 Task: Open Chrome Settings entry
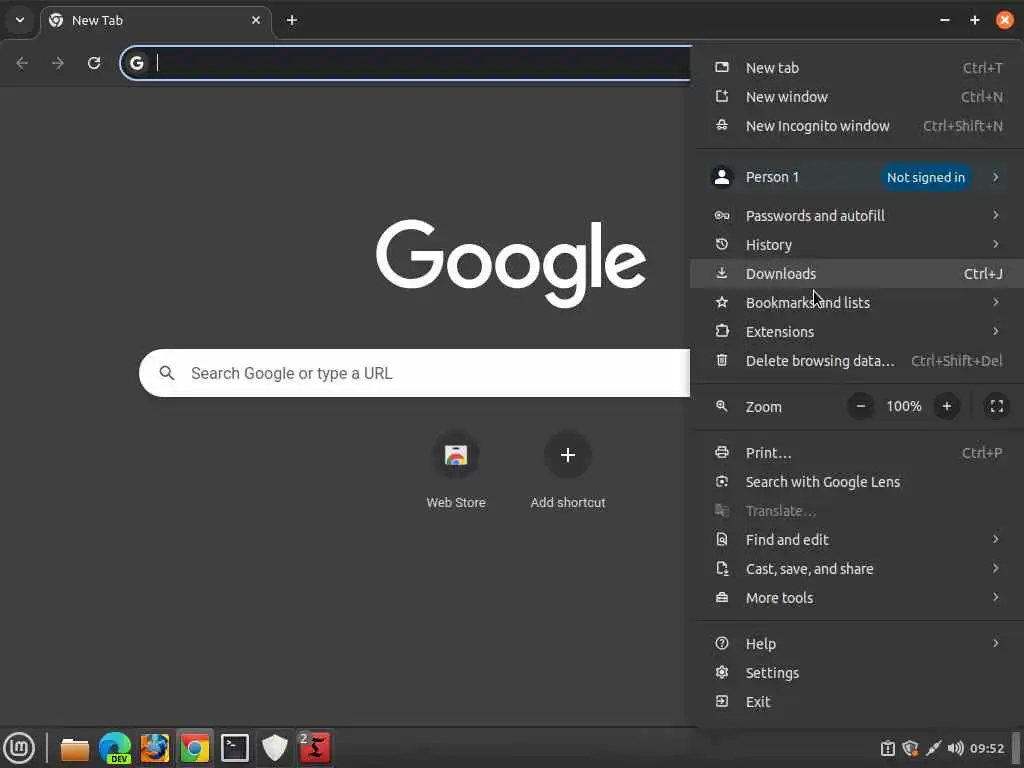[x=857, y=673]
